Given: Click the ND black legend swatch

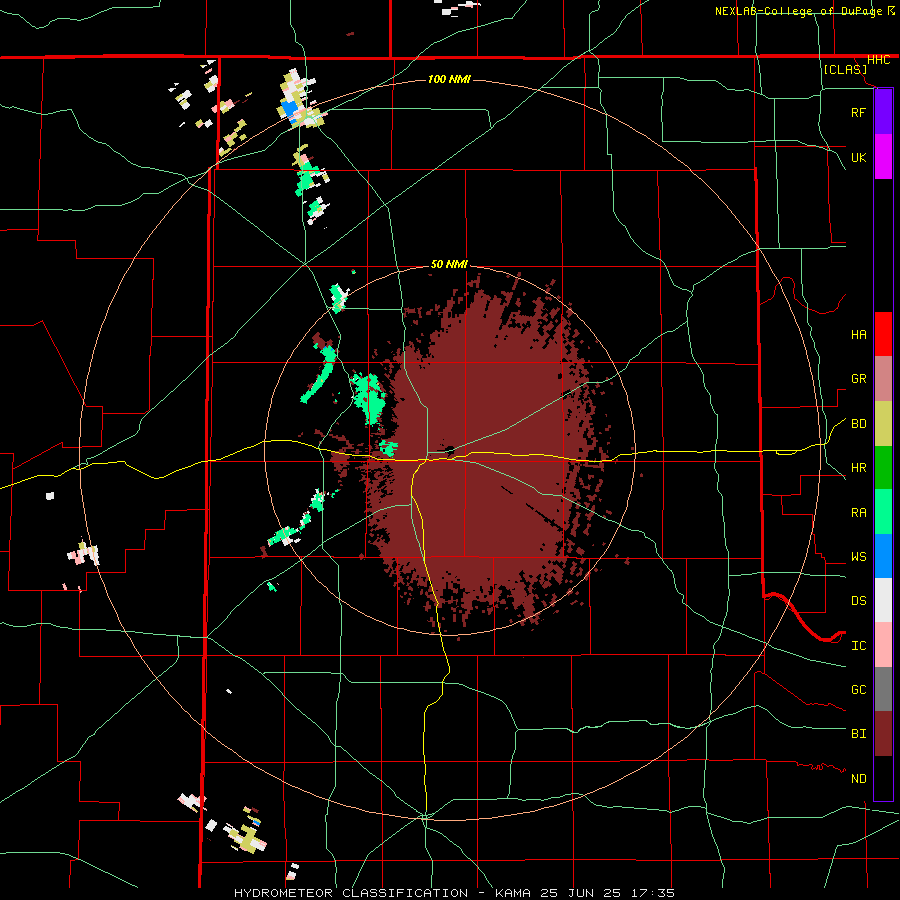Looking at the screenshot, I should click(x=883, y=778).
